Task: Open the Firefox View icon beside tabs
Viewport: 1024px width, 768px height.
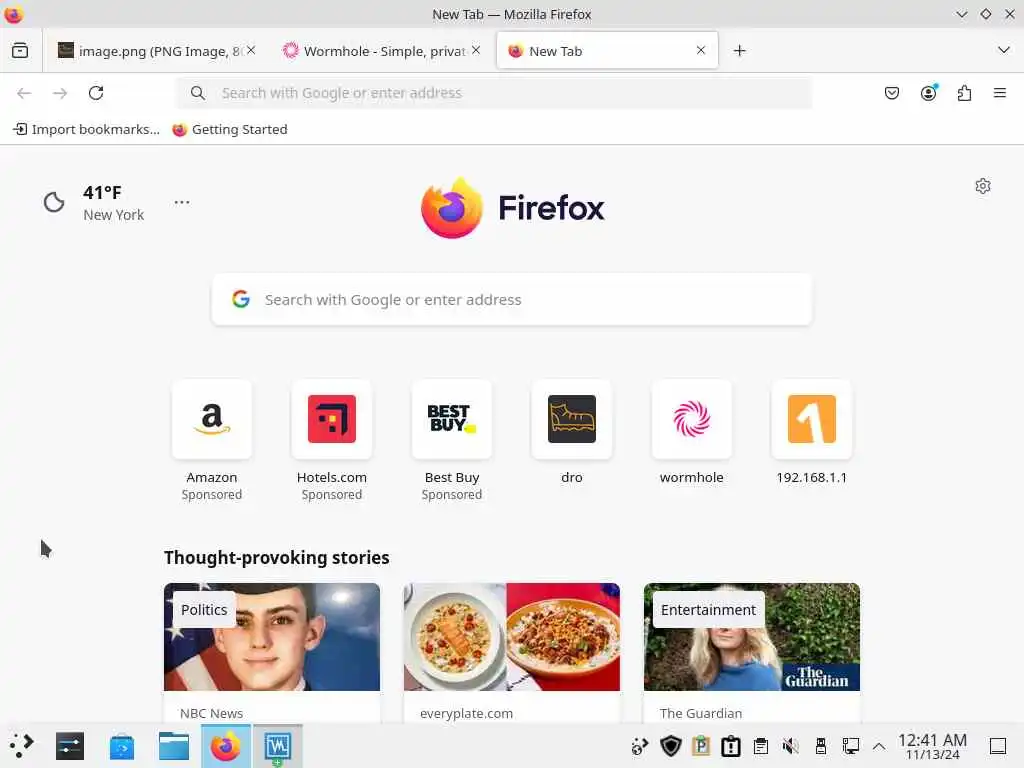Action: [20, 50]
